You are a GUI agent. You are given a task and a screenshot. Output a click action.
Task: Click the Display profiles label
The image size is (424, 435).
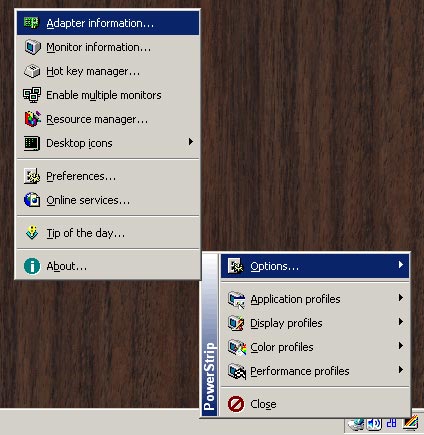[286, 323]
